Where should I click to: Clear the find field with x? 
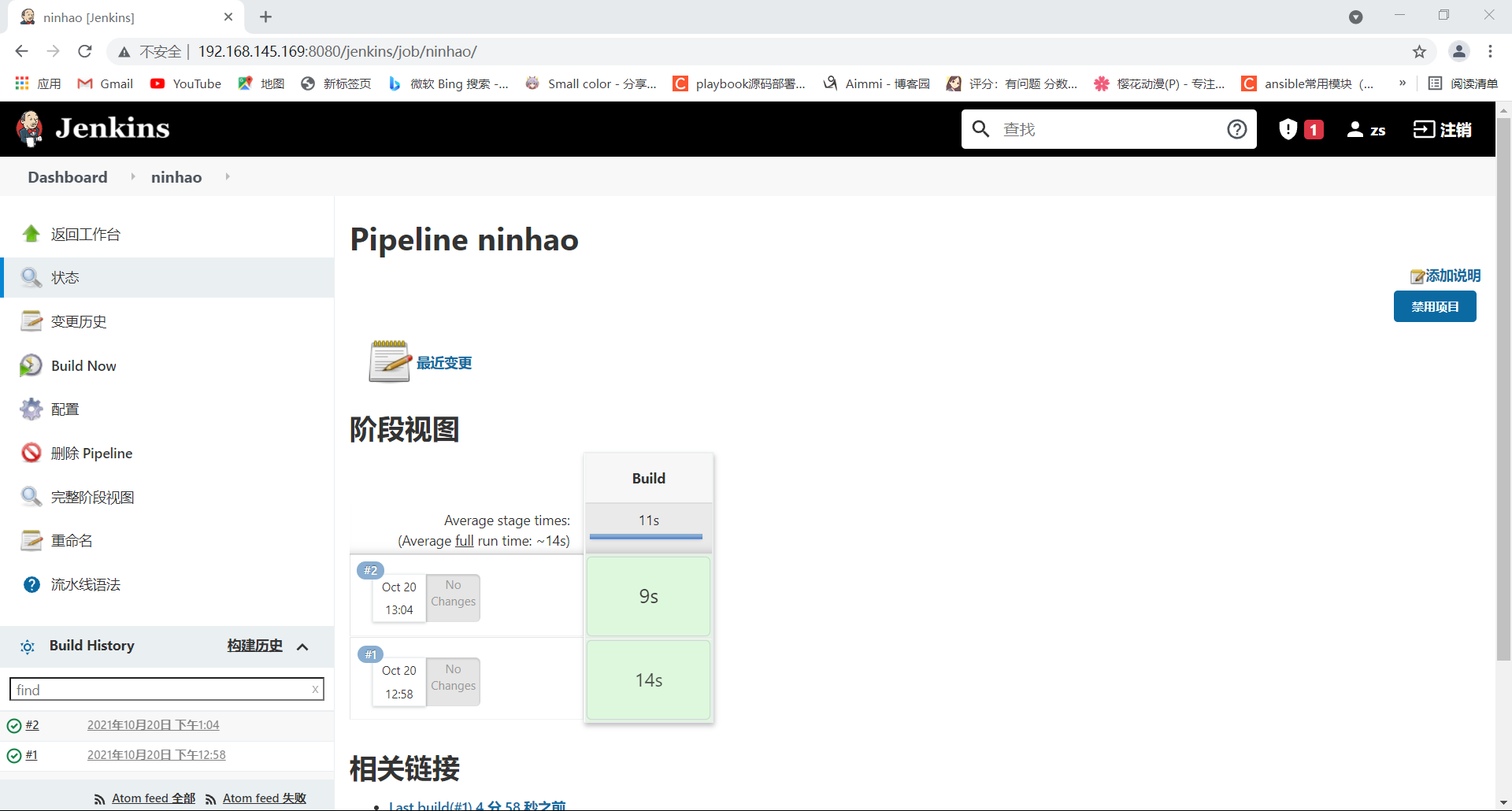(x=315, y=690)
